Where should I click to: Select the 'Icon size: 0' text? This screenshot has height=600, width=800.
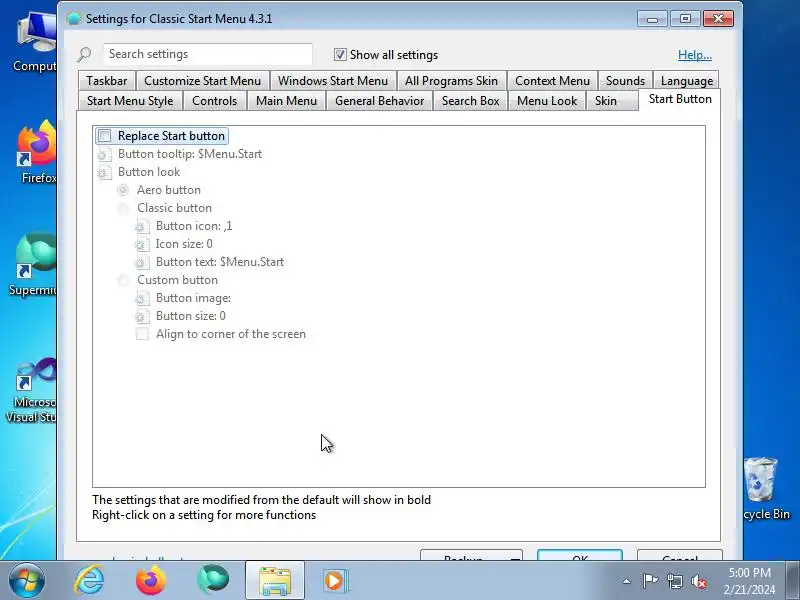coord(184,244)
